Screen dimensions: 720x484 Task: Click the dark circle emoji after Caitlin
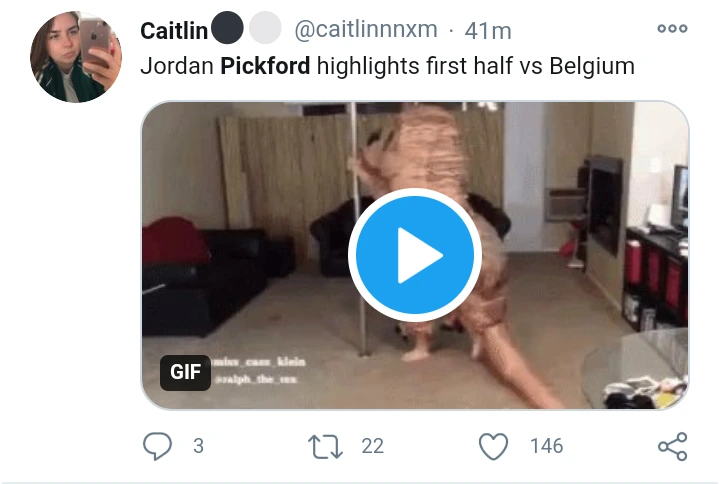coord(227,28)
